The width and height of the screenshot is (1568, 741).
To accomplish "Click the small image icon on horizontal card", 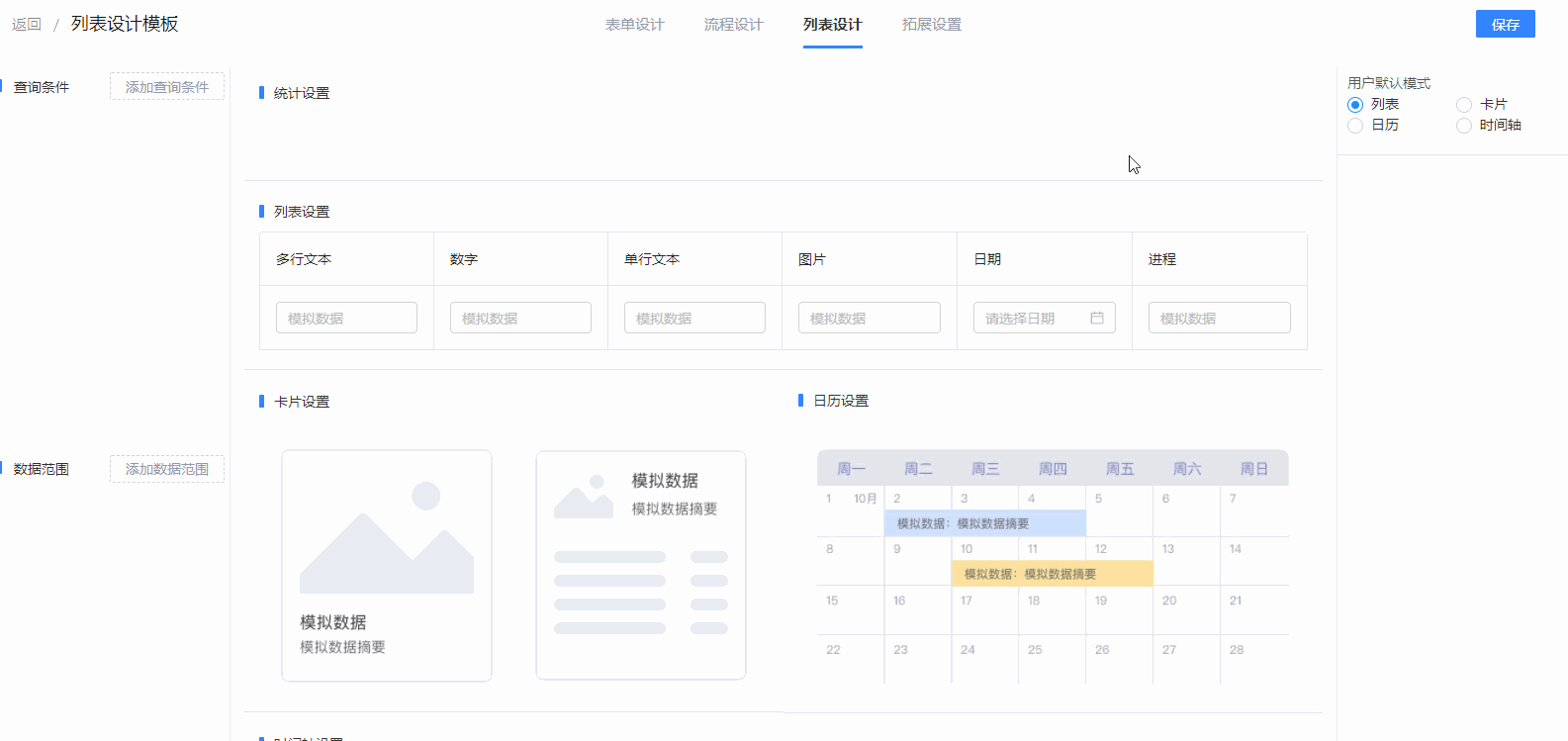I will pos(583,497).
